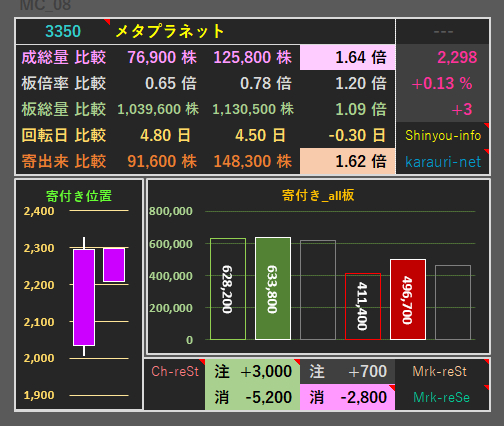
Task: Click the current price 2,298
Action: [457, 57]
